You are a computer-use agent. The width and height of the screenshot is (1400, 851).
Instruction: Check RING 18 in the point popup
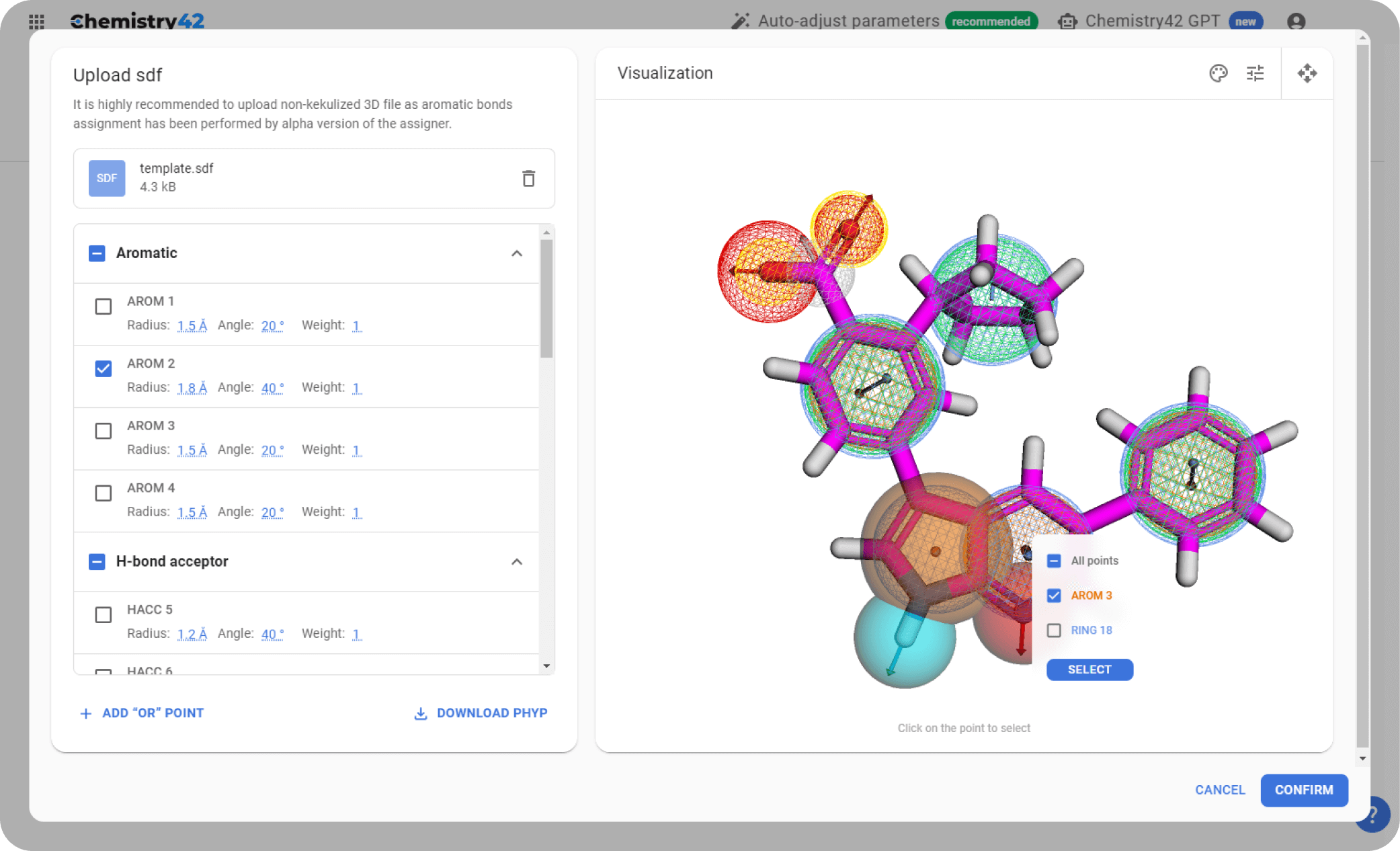point(1054,631)
